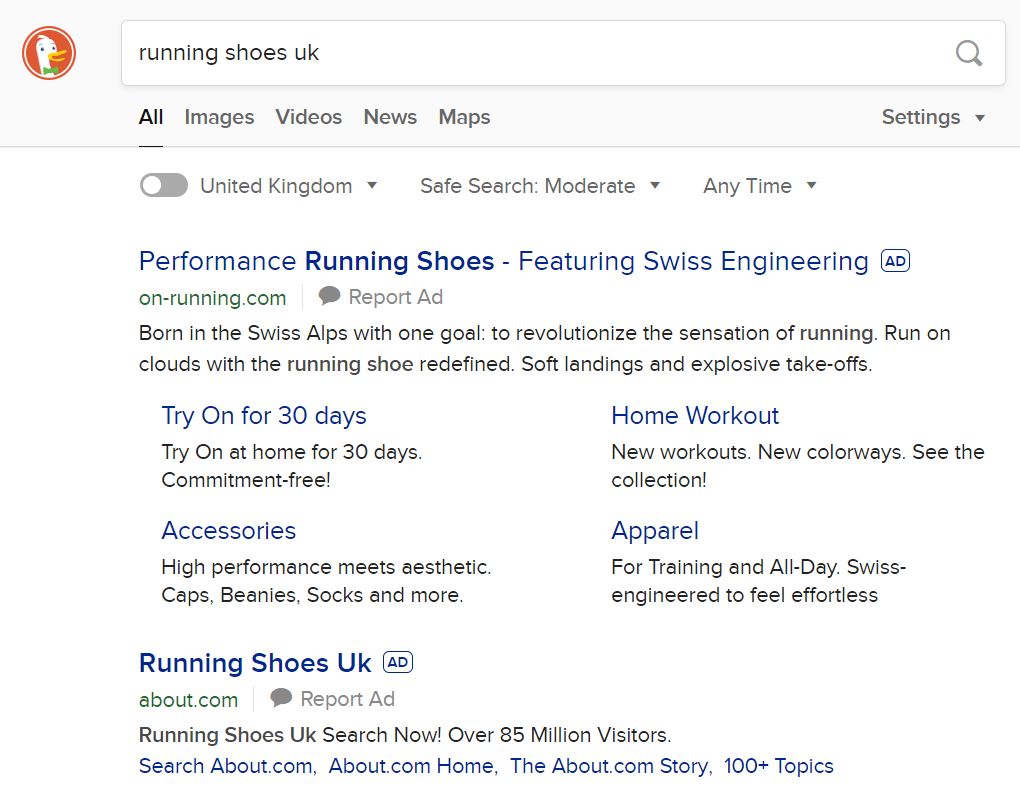Switch to the Videos tab
Image resolution: width=1020 pixels, height=796 pixels.
pyautogui.click(x=308, y=117)
